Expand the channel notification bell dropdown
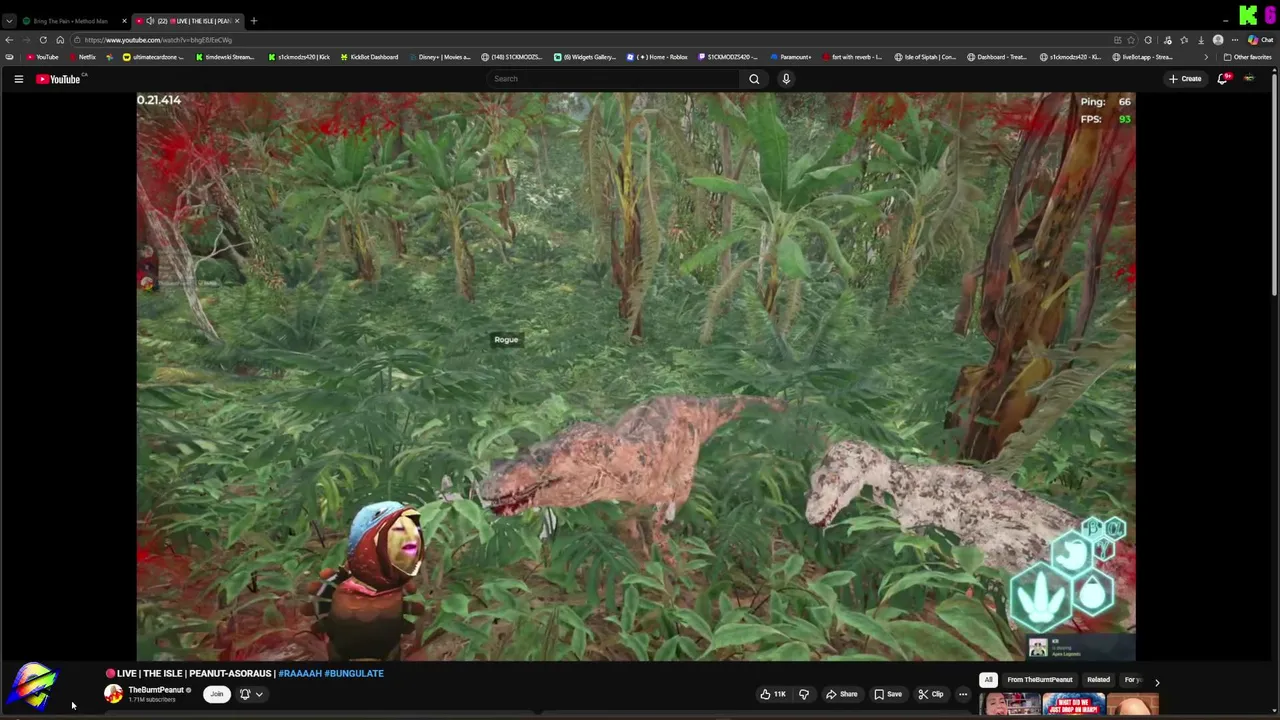1280x720 pixels. coord(251,694)
